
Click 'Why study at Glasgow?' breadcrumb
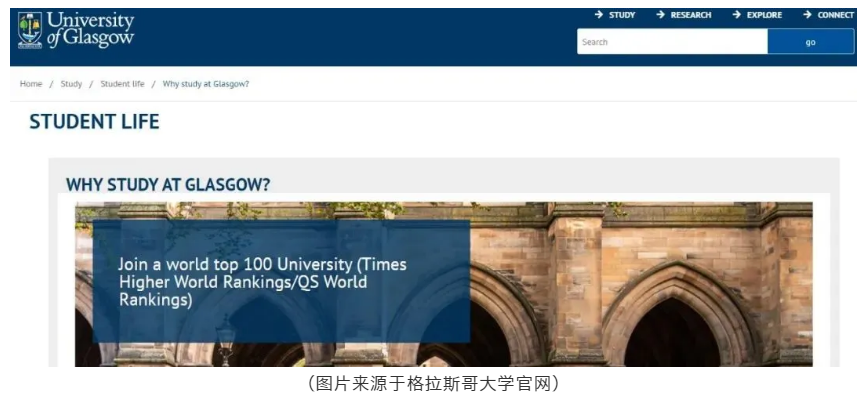[206, 84]
